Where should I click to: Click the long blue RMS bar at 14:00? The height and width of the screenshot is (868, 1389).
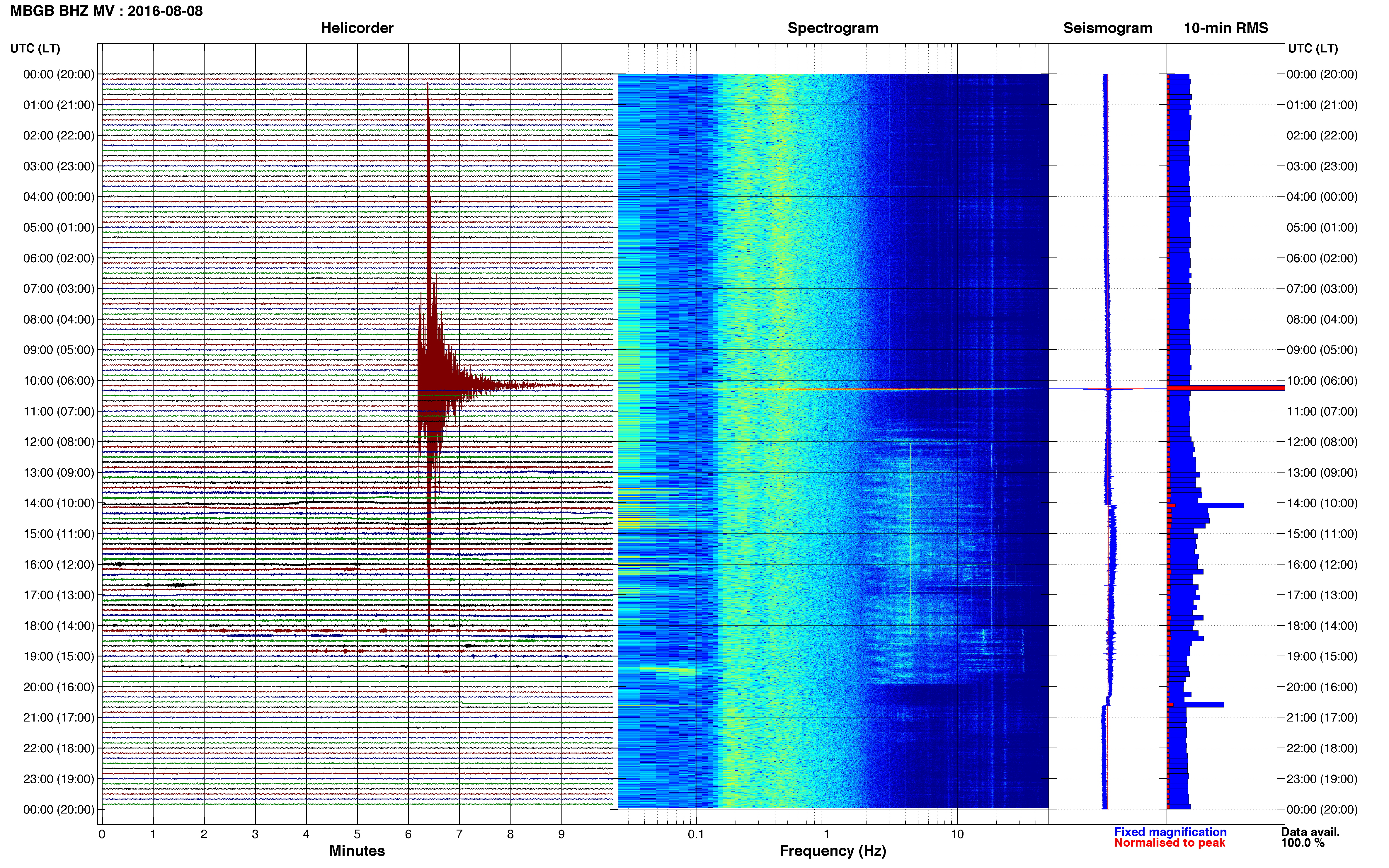tap(1206, 506)
